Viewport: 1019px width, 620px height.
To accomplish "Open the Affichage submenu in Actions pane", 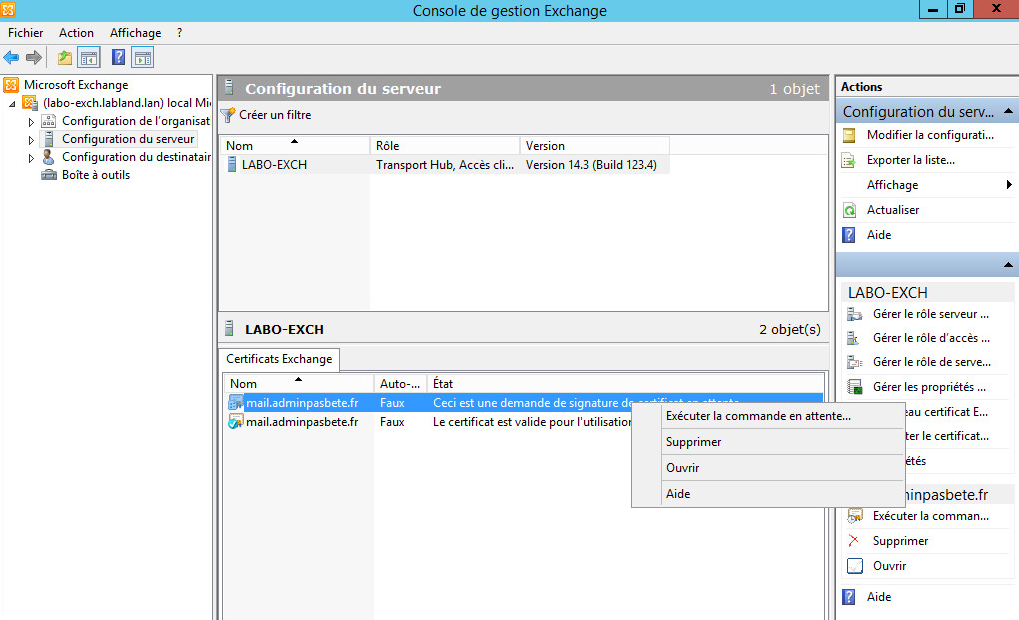I will [1008, 185].
